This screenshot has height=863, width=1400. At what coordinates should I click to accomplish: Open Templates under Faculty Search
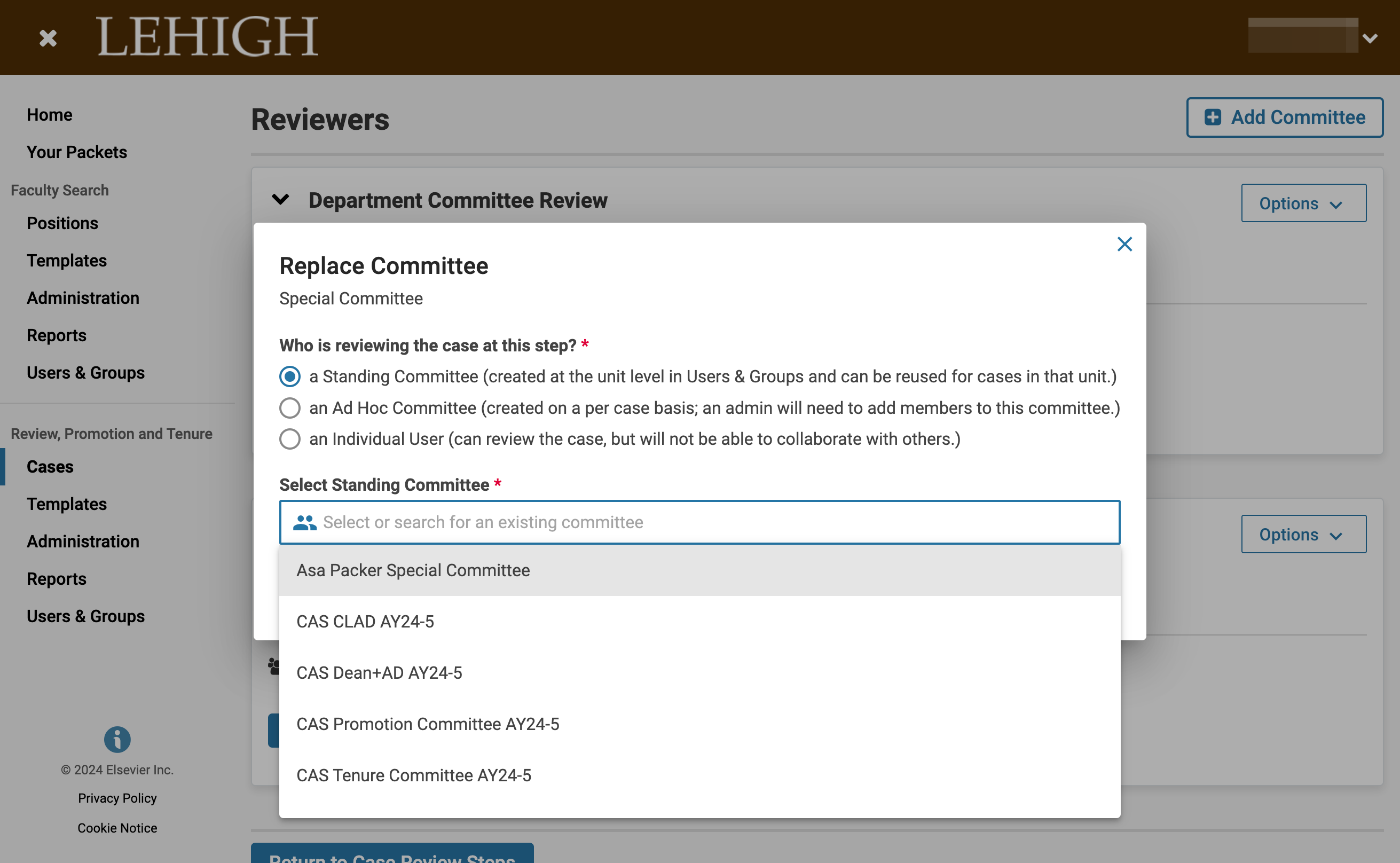[67, 261]
